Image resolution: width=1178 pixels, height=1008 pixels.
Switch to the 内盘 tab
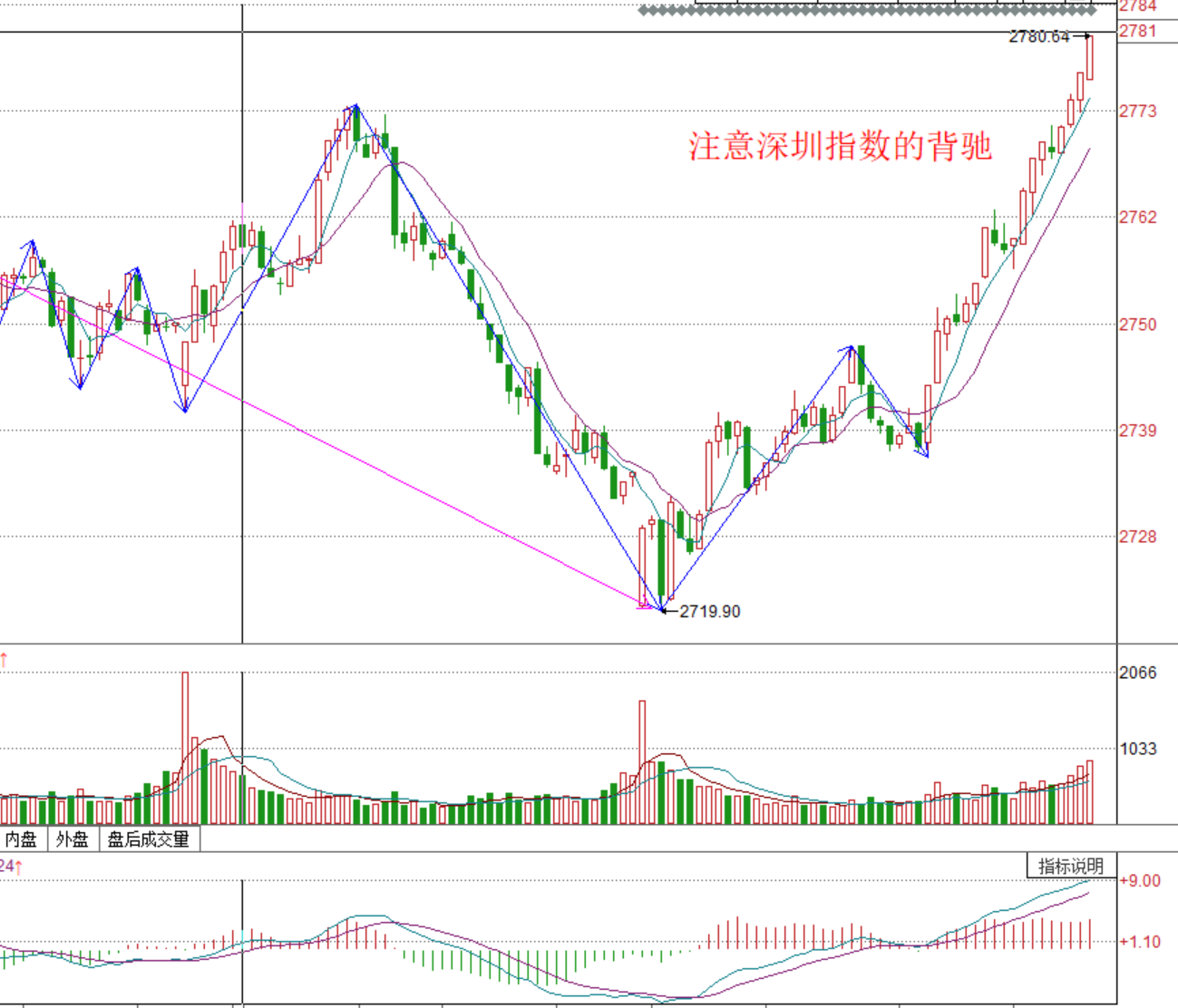point(21,839)
